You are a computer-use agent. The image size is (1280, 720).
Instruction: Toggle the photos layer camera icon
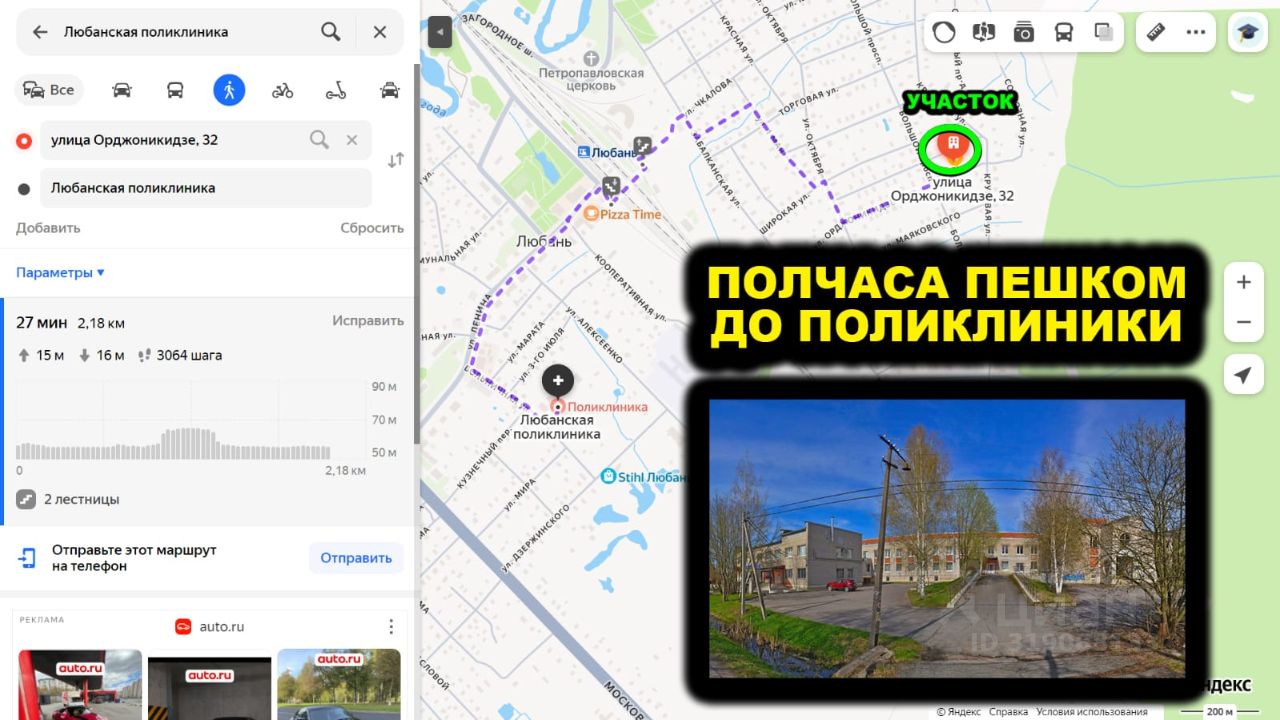pos(1024,32)
